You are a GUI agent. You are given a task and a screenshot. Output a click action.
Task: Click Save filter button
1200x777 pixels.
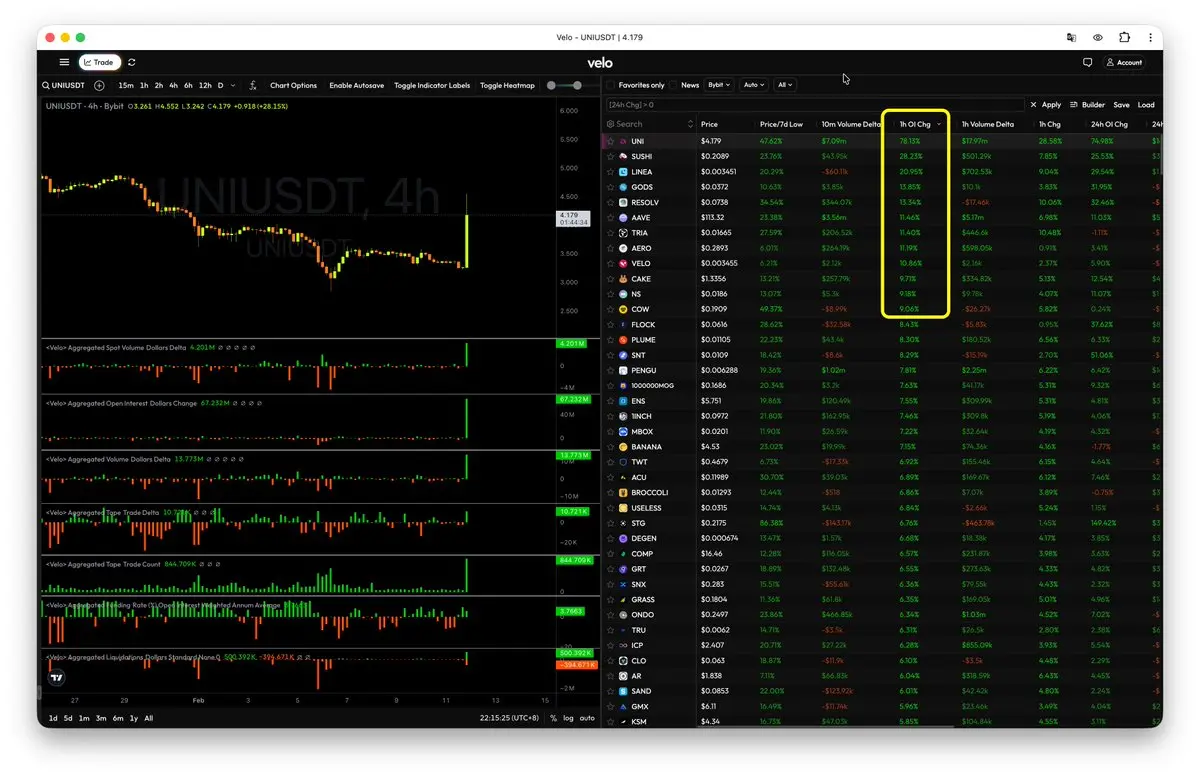(x=1121, y=104)
